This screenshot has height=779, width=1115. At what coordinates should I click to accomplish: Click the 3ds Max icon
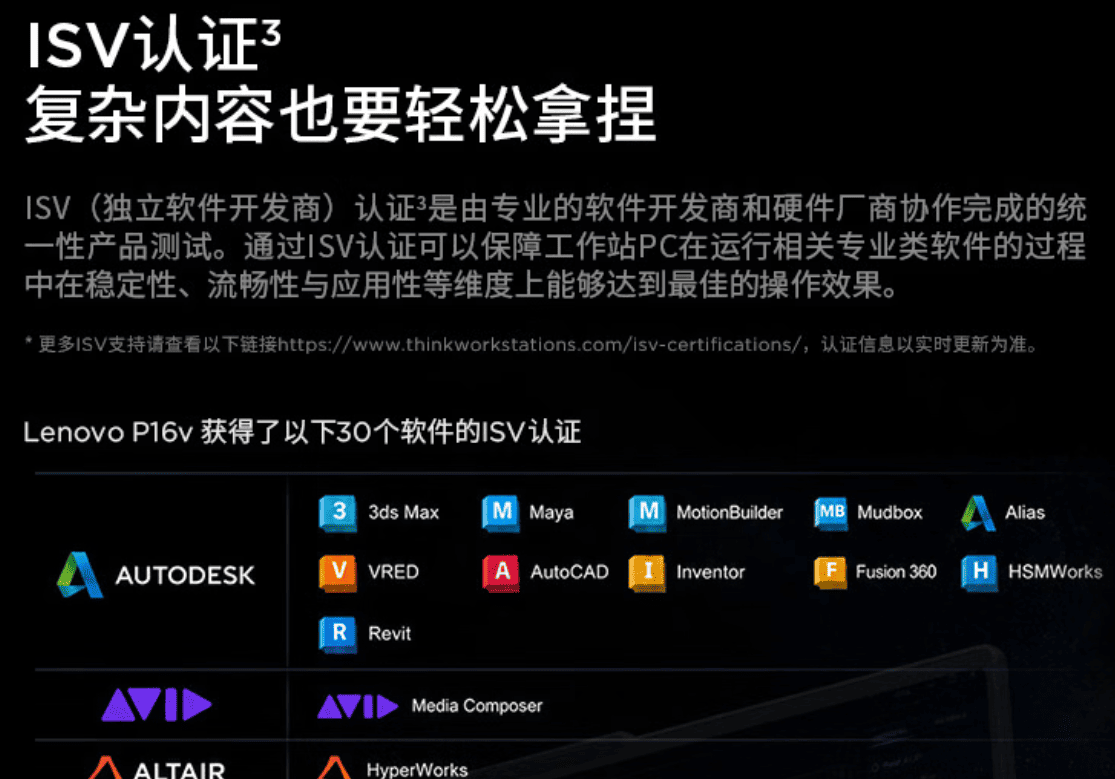point(338,513)
